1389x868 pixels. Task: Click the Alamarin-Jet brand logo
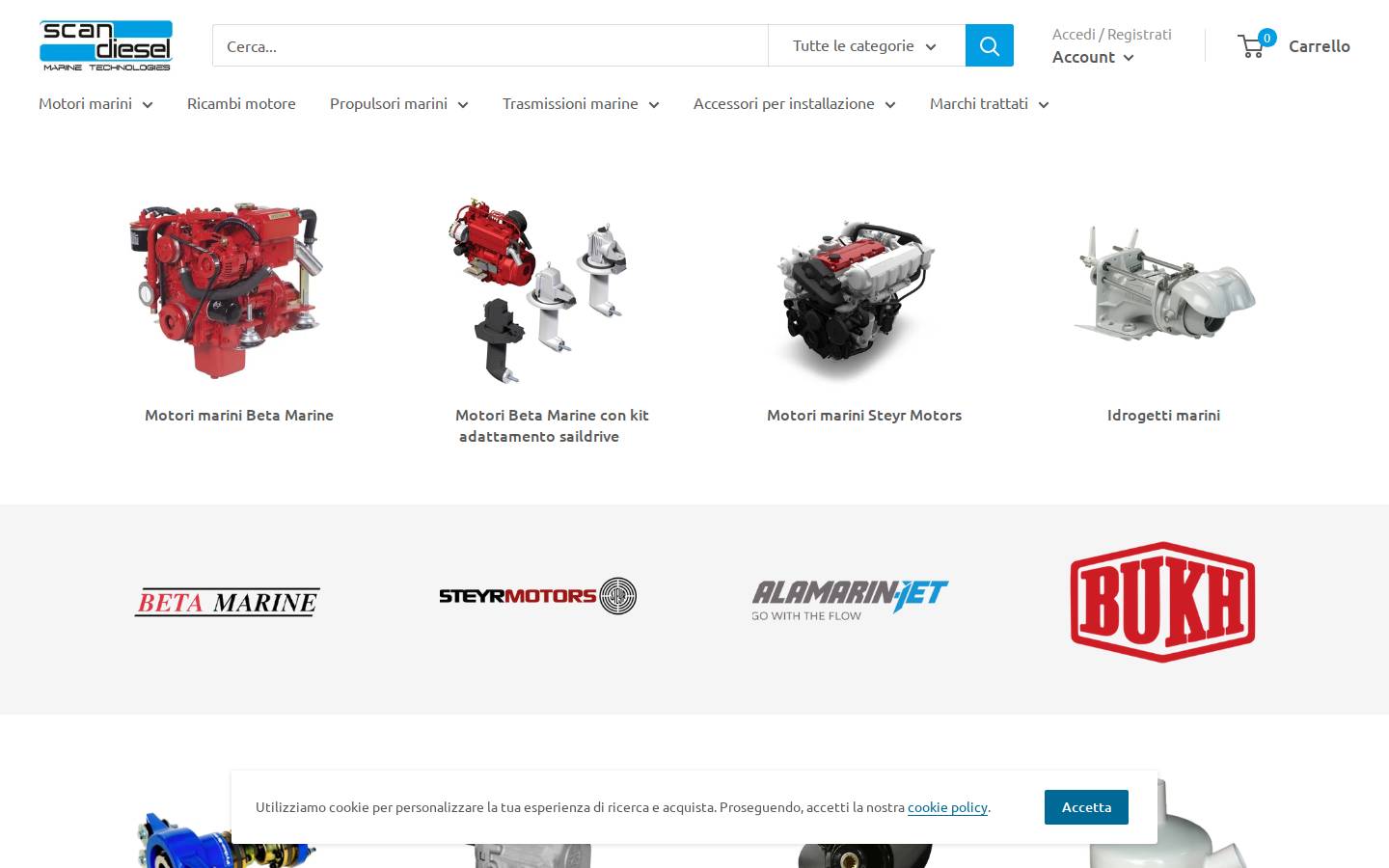point(850,599)
